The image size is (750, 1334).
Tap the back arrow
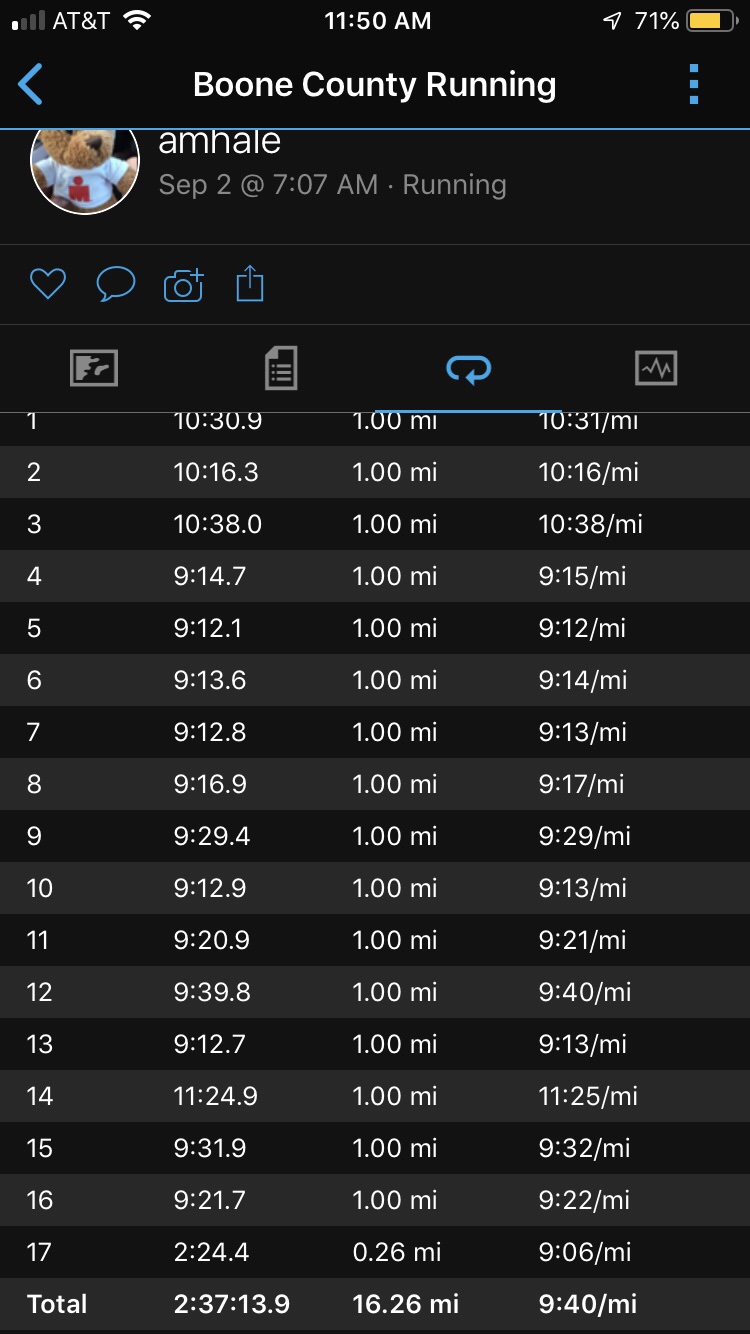31,85
